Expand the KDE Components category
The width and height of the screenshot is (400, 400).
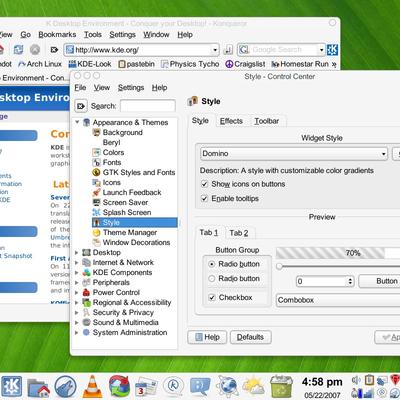pyautogui.click(x=77, y=273)
